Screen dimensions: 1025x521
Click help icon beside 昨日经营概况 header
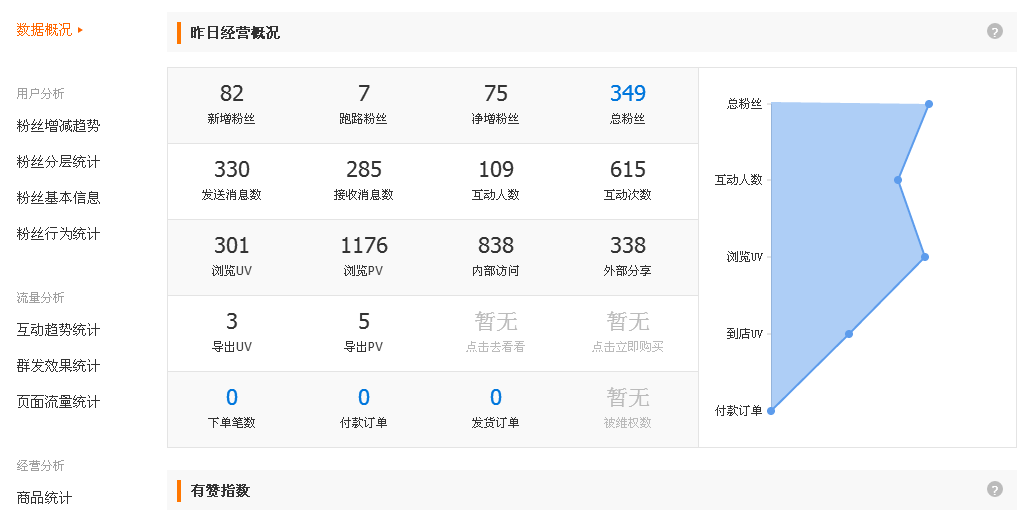coord(994,31)
